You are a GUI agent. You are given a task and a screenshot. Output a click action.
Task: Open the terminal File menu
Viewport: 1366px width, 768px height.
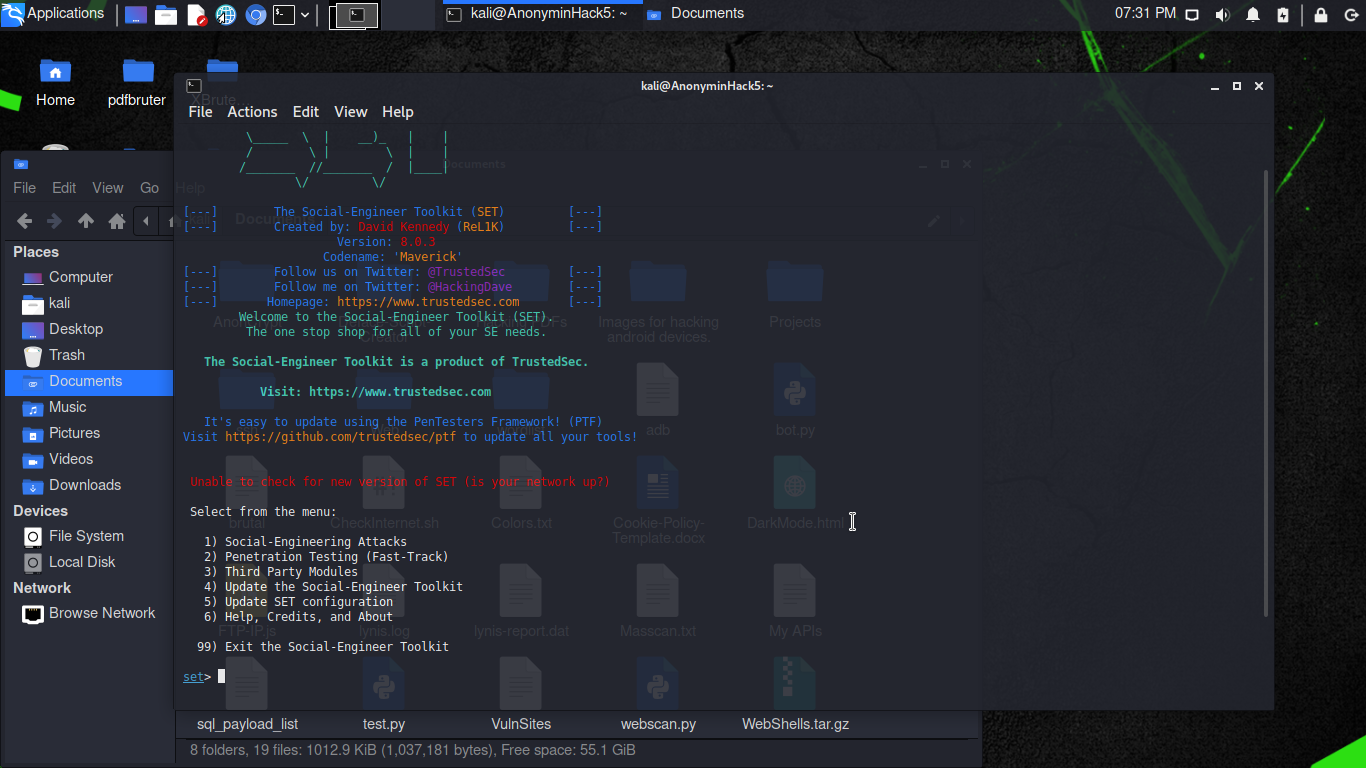pyautogui.click(x=200, y=112)
